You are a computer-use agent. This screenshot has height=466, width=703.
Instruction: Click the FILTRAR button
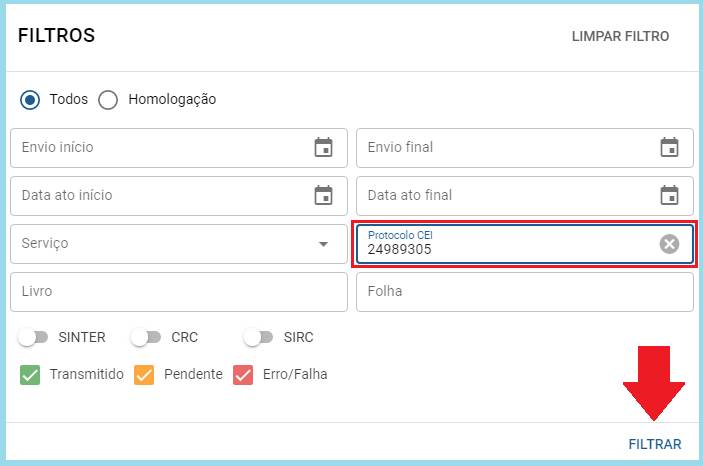click(655, 444)
